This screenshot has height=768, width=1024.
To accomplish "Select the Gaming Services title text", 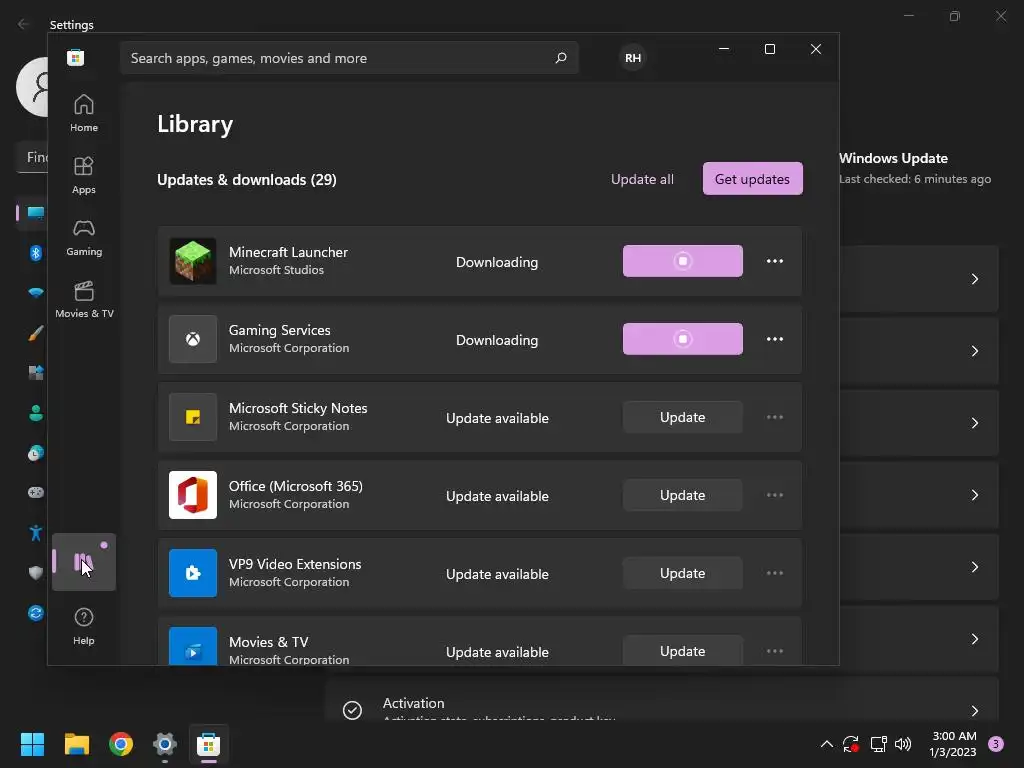I will [x=280, y=330].
